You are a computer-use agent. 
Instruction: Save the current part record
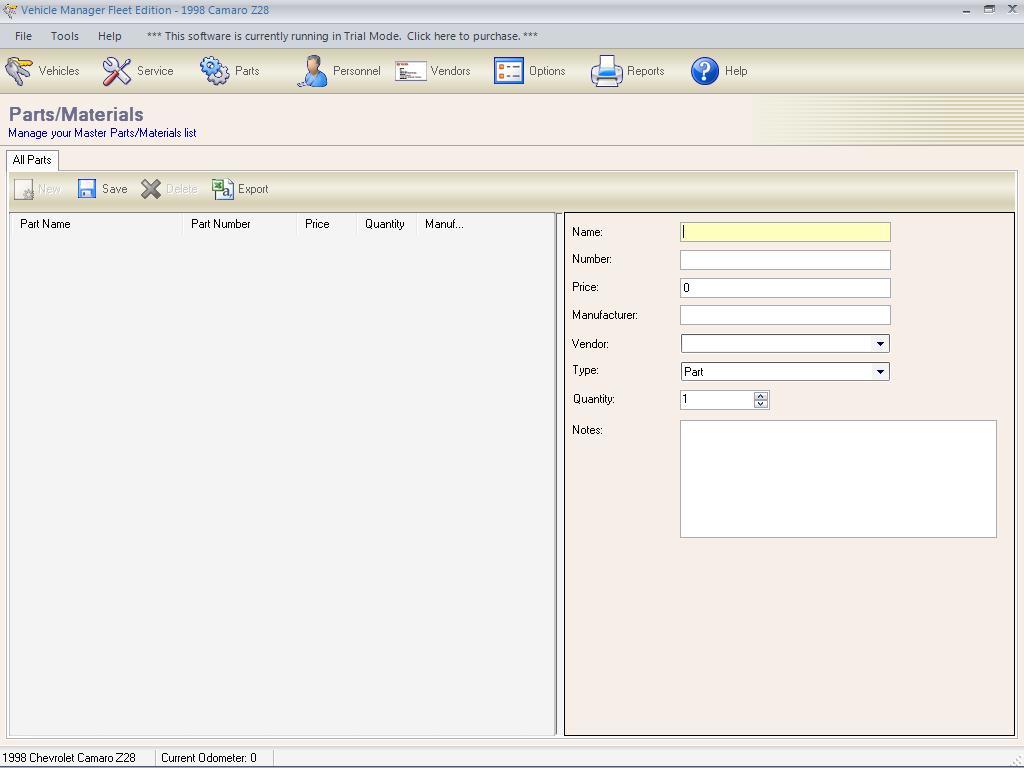coord(102,188)
